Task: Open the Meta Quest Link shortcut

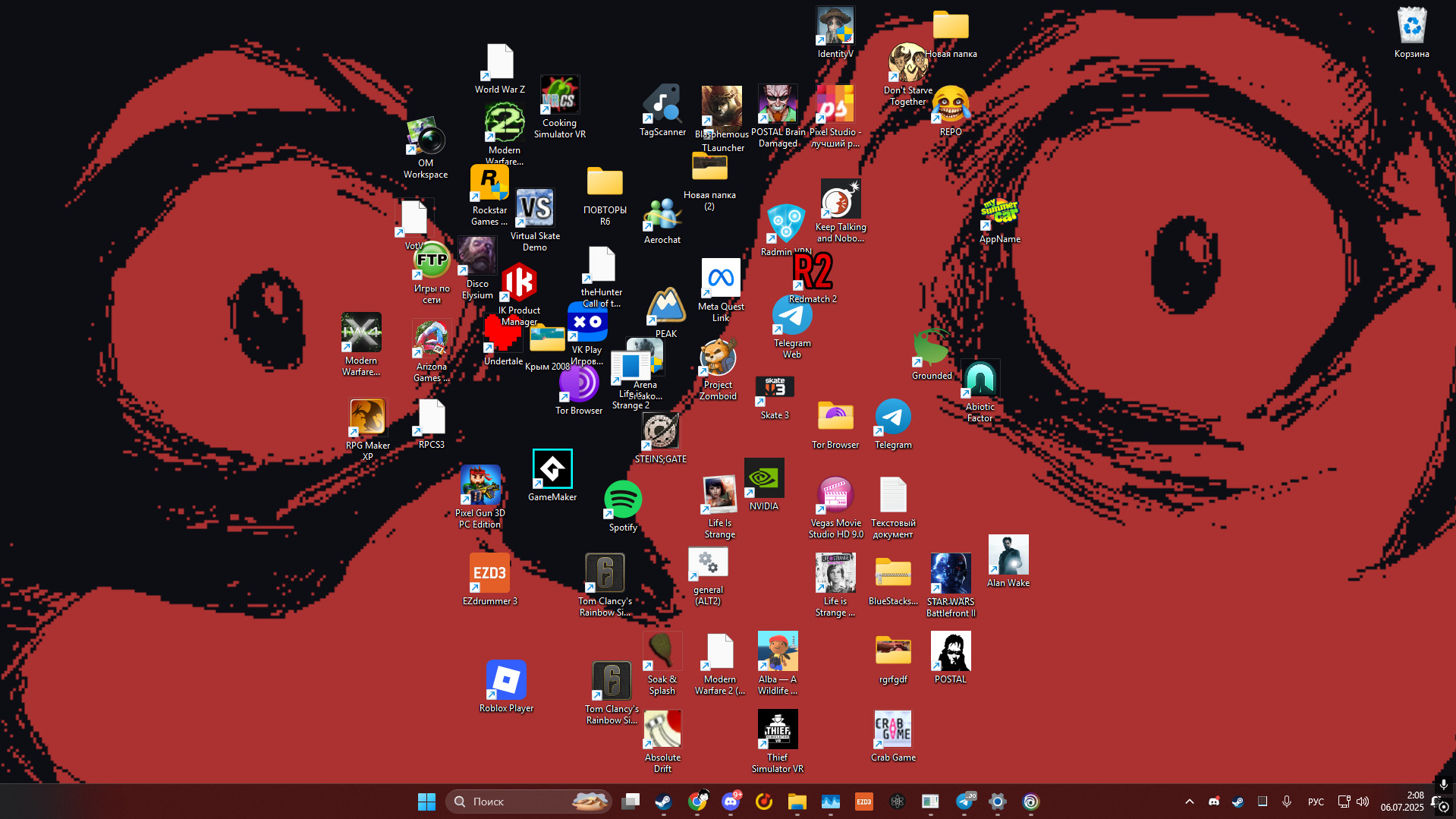Action: [x=720, y=279]
